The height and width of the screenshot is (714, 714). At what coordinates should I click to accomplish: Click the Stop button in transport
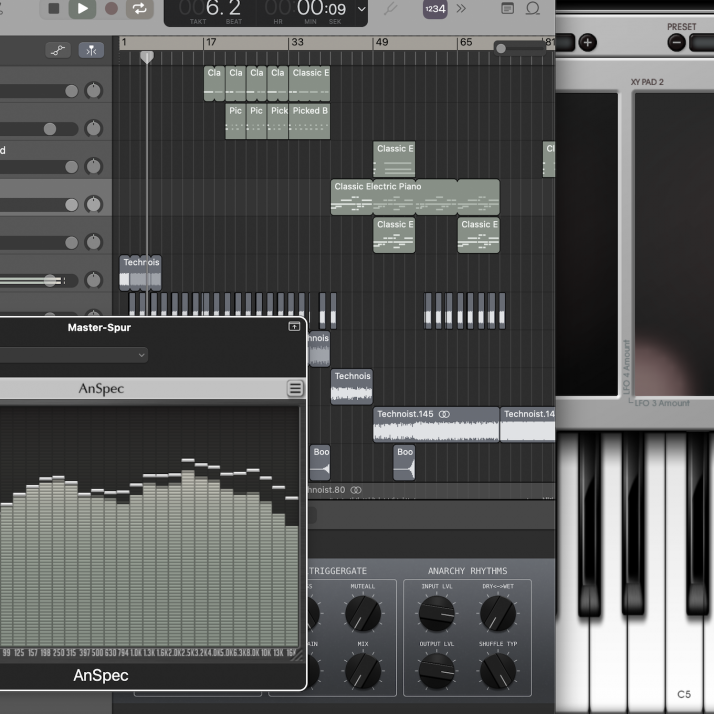tap(54, 9)
